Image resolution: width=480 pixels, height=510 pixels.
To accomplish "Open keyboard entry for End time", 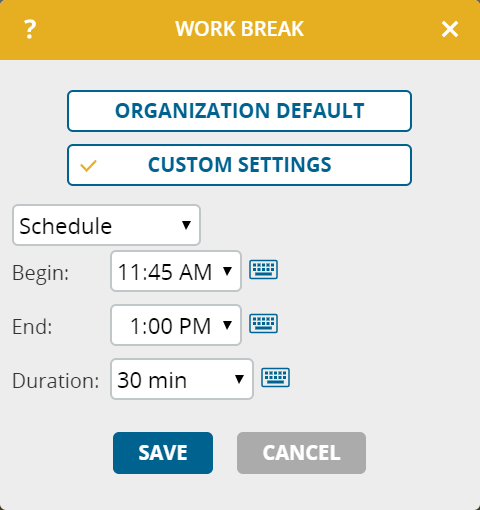I will pyautogui.click(x=264, y=323).
